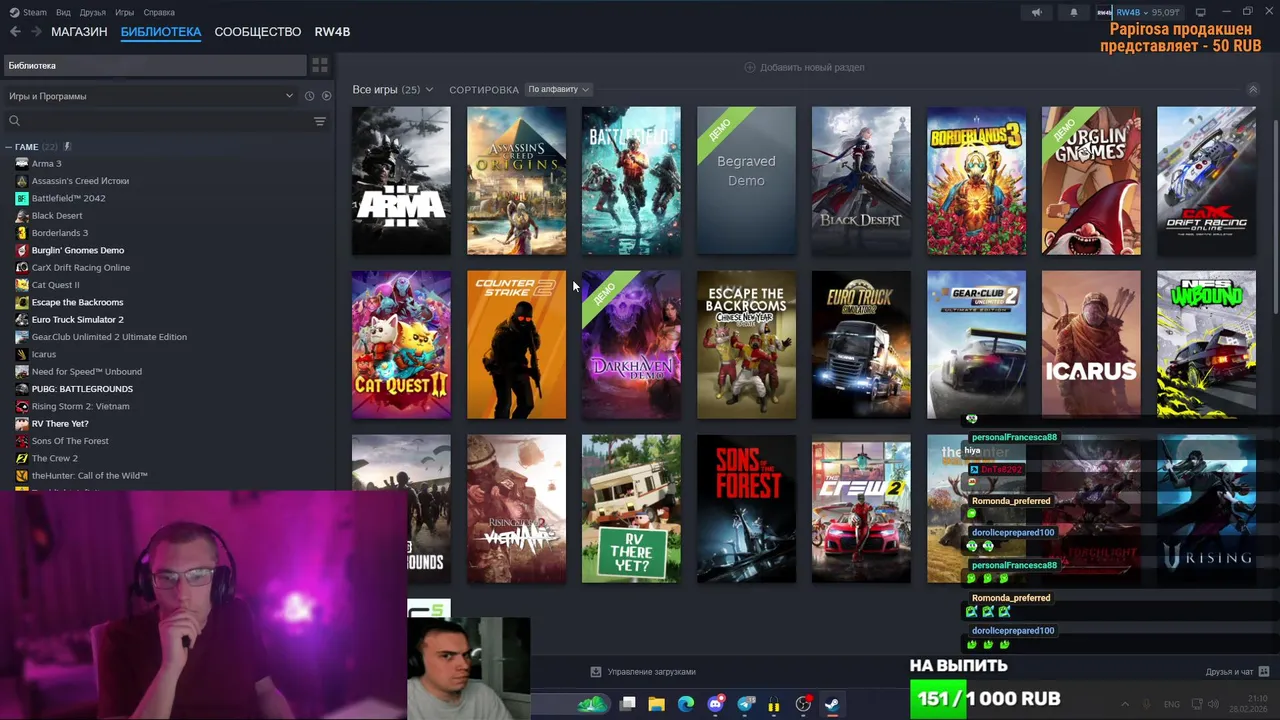Open the NFS Unbound cover

1206,345
